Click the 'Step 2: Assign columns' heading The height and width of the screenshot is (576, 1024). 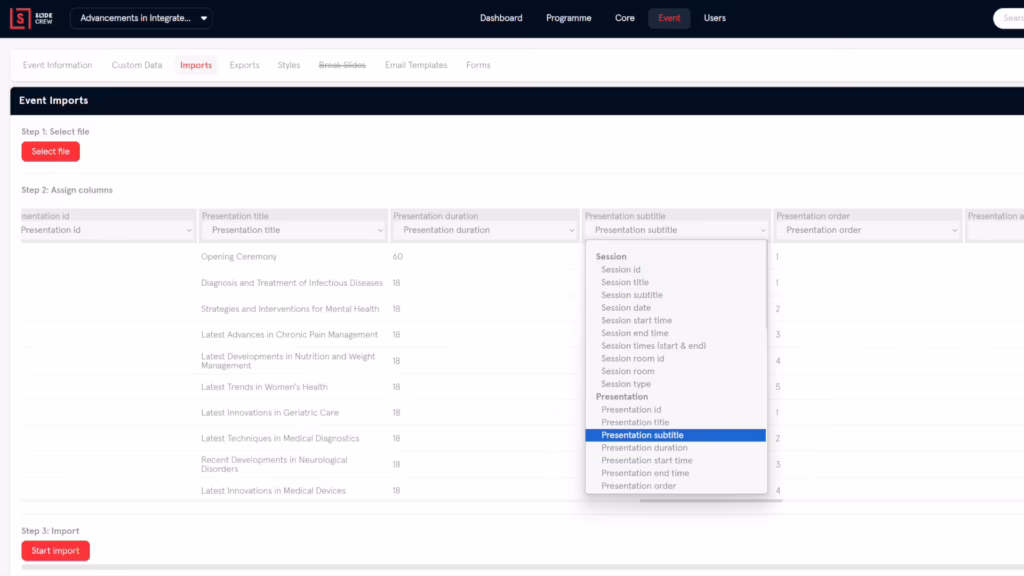coord(67,190)
